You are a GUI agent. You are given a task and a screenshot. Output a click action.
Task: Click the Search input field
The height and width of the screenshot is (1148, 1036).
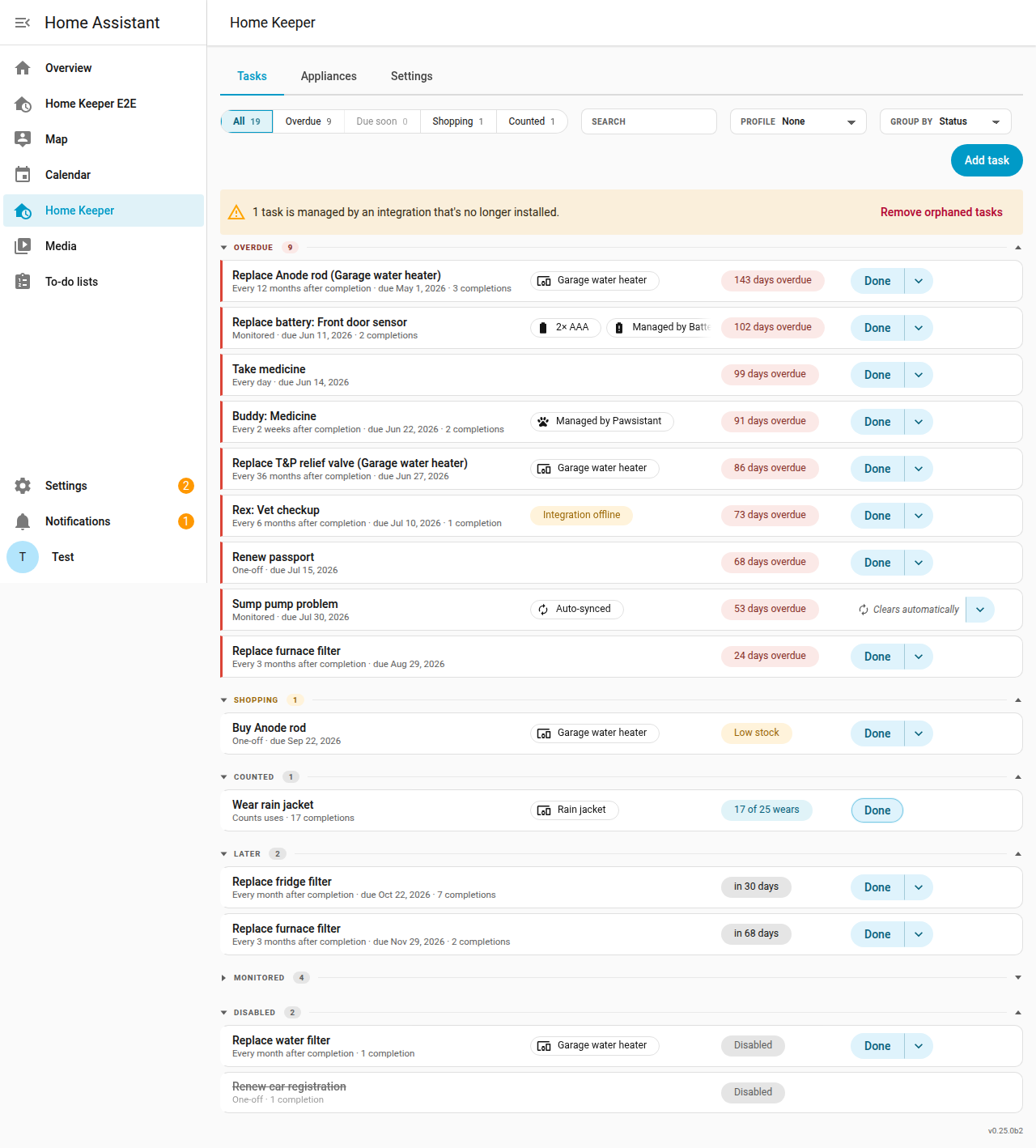pos(649,121)
